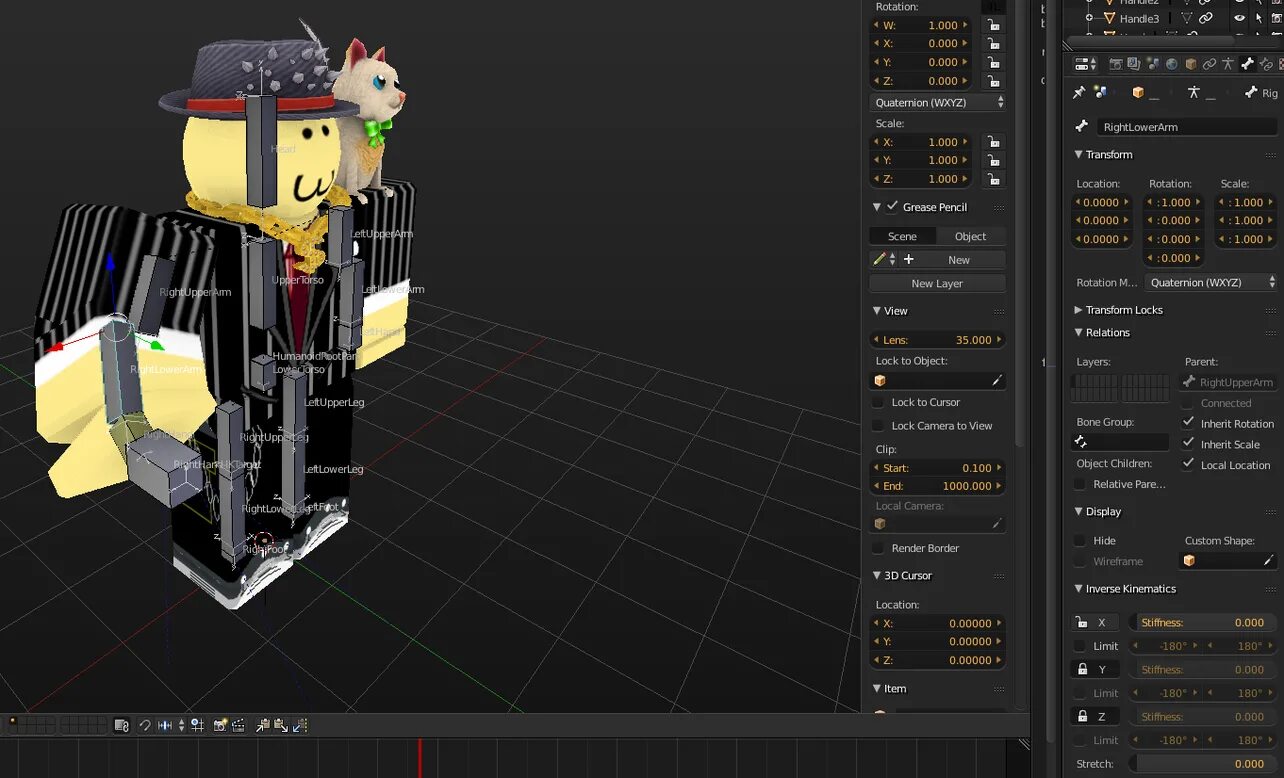Screen dimensions: 1284x778
Task: Click the pin icon in properties breadcrumb
Action: pyautogui.click(x=1079, y=92)
